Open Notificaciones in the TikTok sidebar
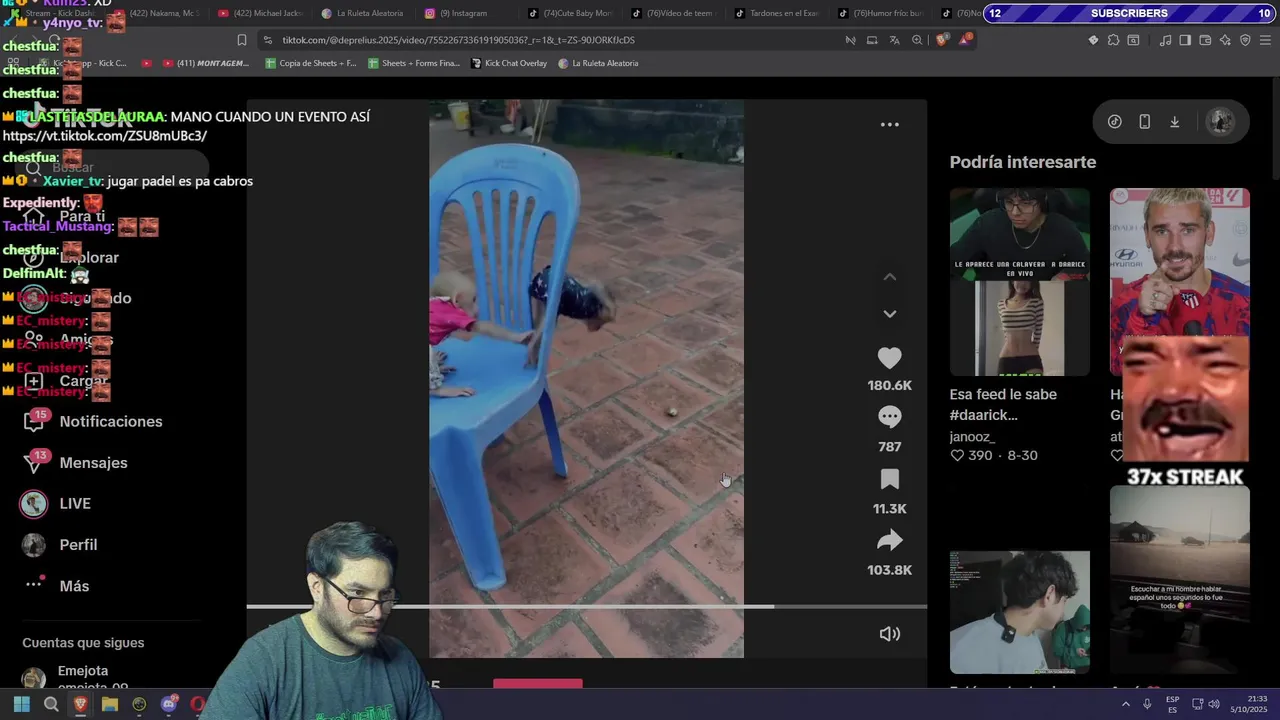This screenshot has width=1280, height=720. point(92,421)
